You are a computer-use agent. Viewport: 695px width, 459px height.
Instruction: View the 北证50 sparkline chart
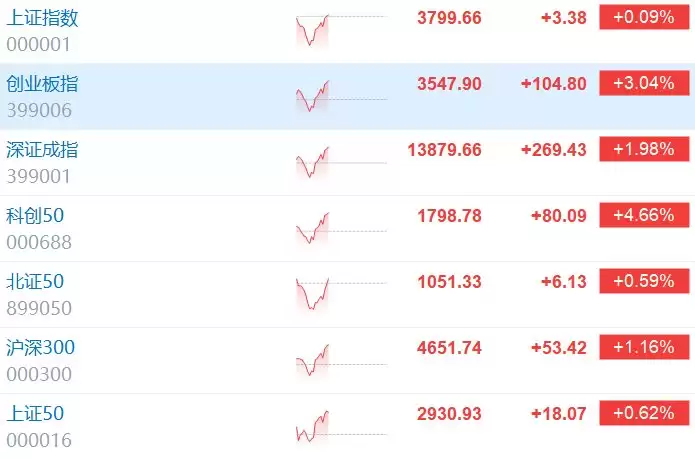tap(341, 294)
